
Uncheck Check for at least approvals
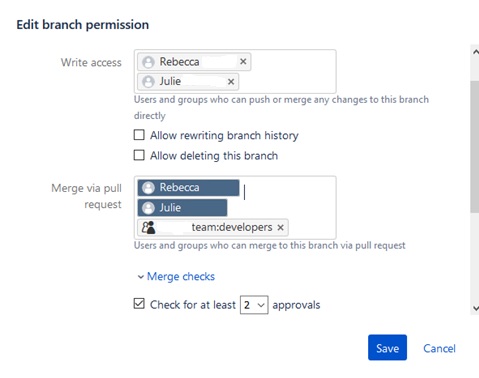tap(139, 304)
